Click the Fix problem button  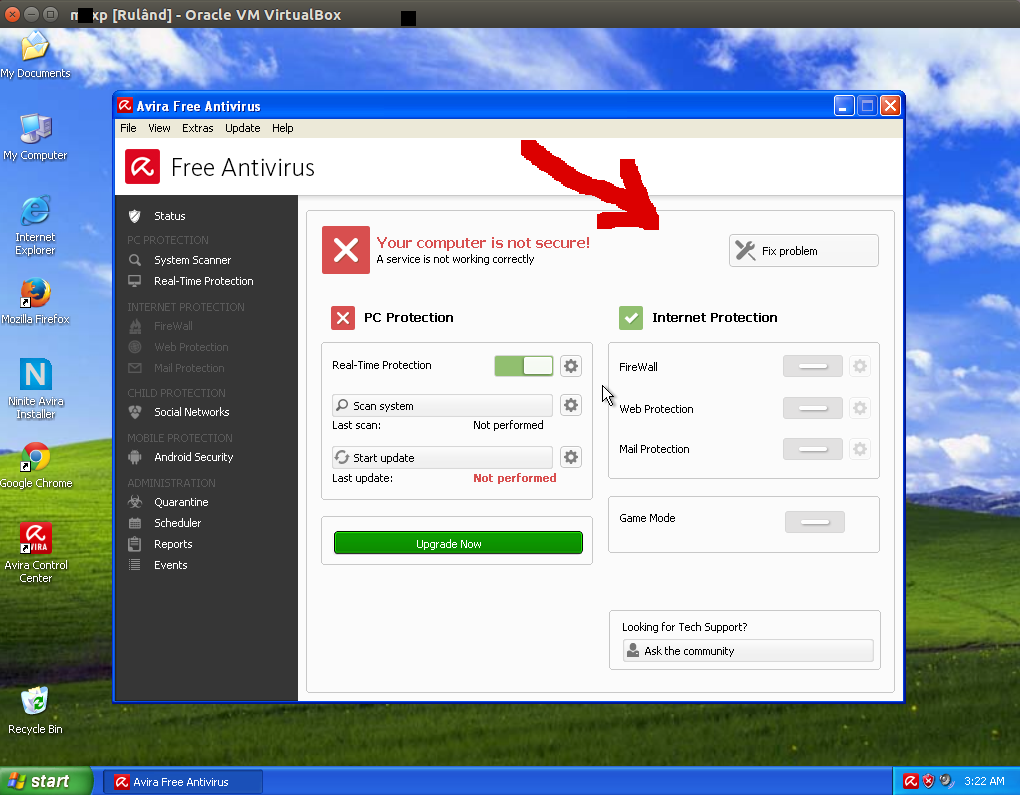(x=803, y=250)
